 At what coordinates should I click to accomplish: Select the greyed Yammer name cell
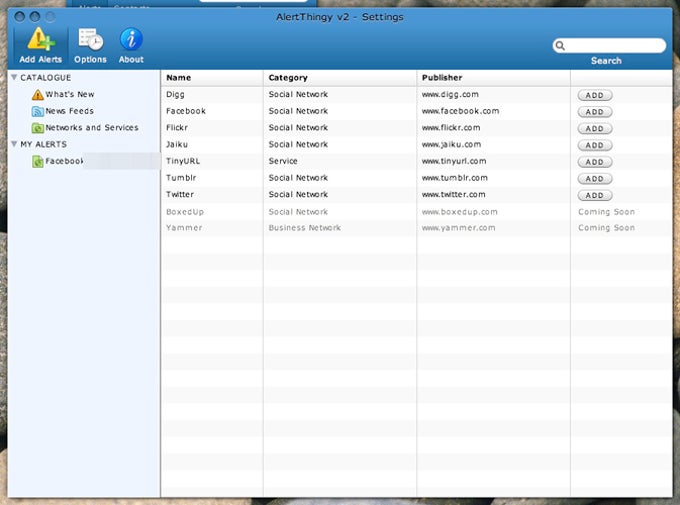coord(184,228)
